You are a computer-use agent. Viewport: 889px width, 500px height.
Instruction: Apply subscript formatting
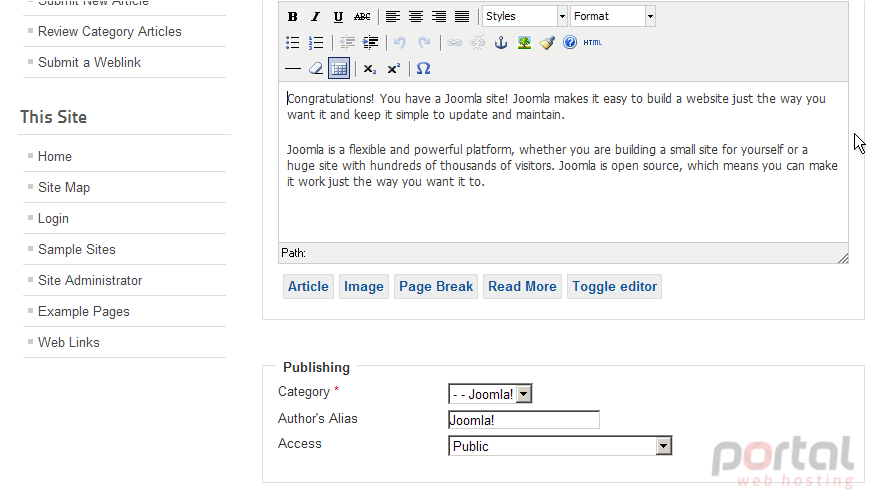(370, 69)
